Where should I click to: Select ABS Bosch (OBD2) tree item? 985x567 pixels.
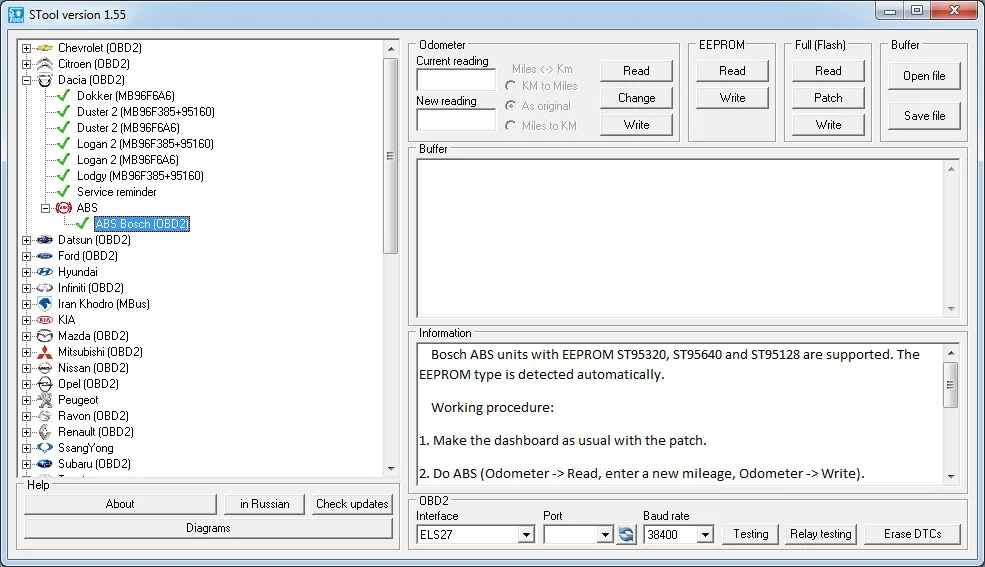pyautogui.click(x=142, y=224)
